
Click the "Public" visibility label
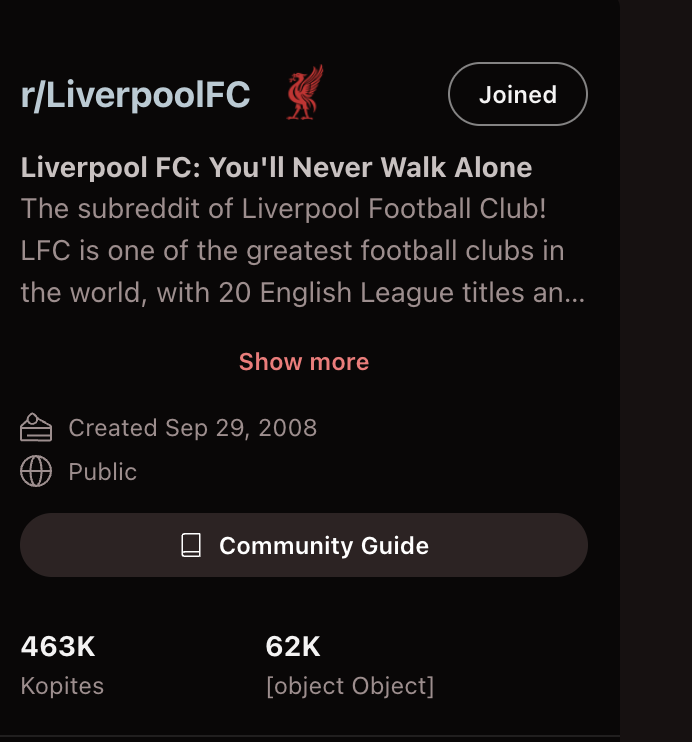click(102, 472)
